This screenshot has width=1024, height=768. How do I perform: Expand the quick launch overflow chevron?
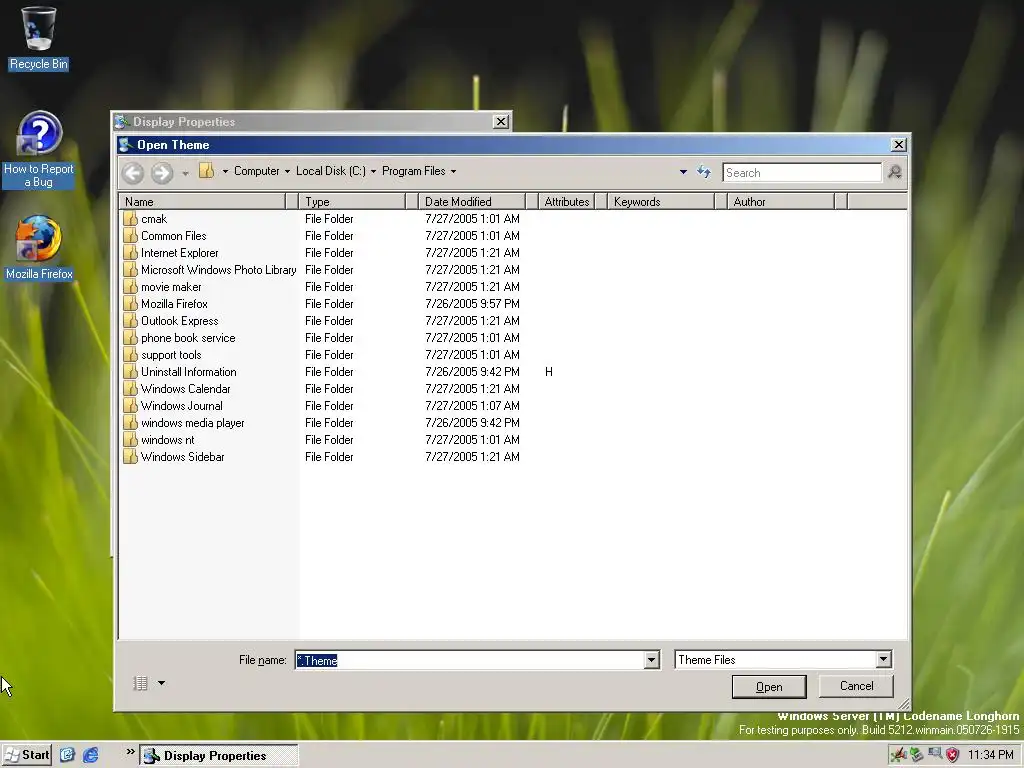click(x=131, y=752)
